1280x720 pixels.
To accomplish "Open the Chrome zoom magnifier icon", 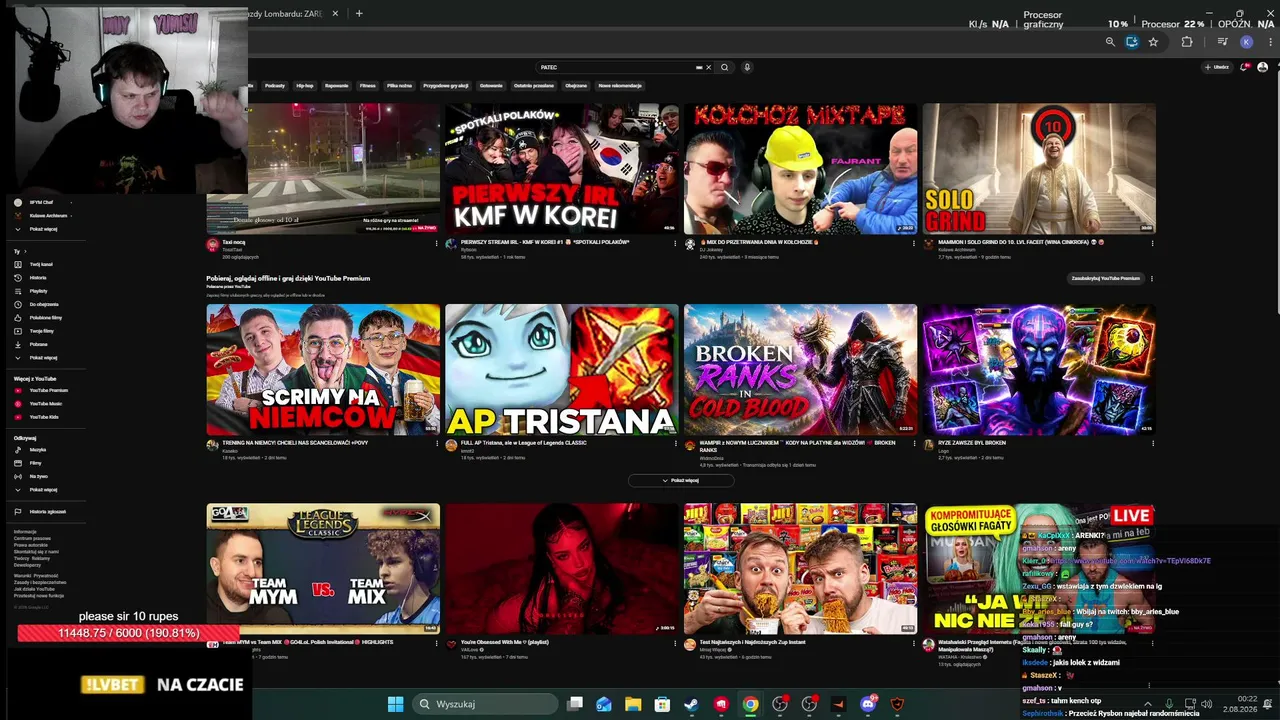I will (x=1110, y=42).
